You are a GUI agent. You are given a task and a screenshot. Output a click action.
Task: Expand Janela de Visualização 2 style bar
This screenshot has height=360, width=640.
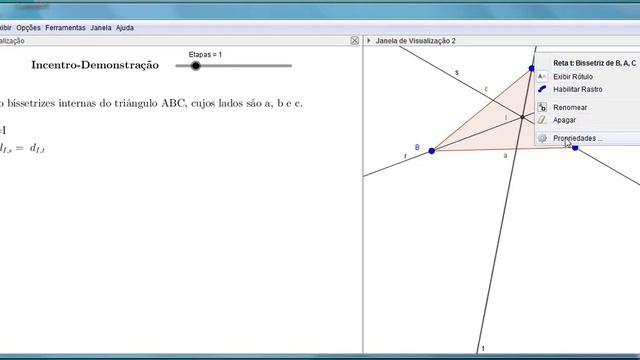[x=369, y=40]
